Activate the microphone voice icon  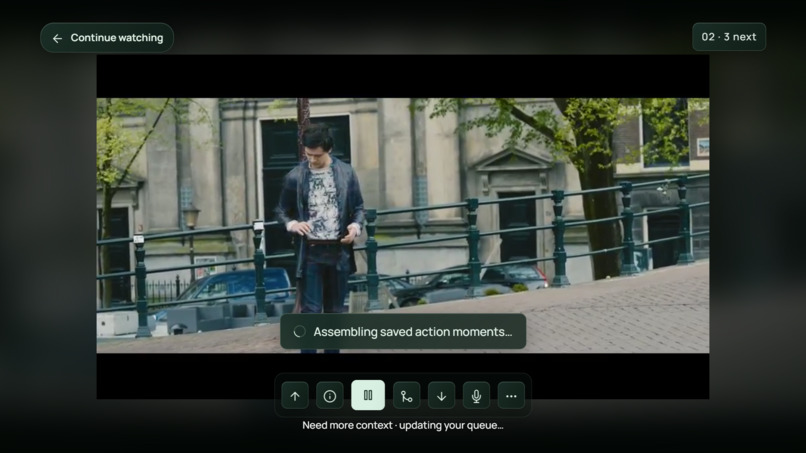click(477, 396)
